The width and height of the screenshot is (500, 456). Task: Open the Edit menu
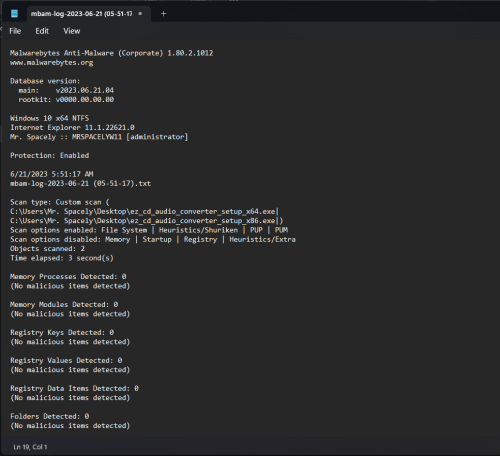pyautogui.click(x=42, y=31)
